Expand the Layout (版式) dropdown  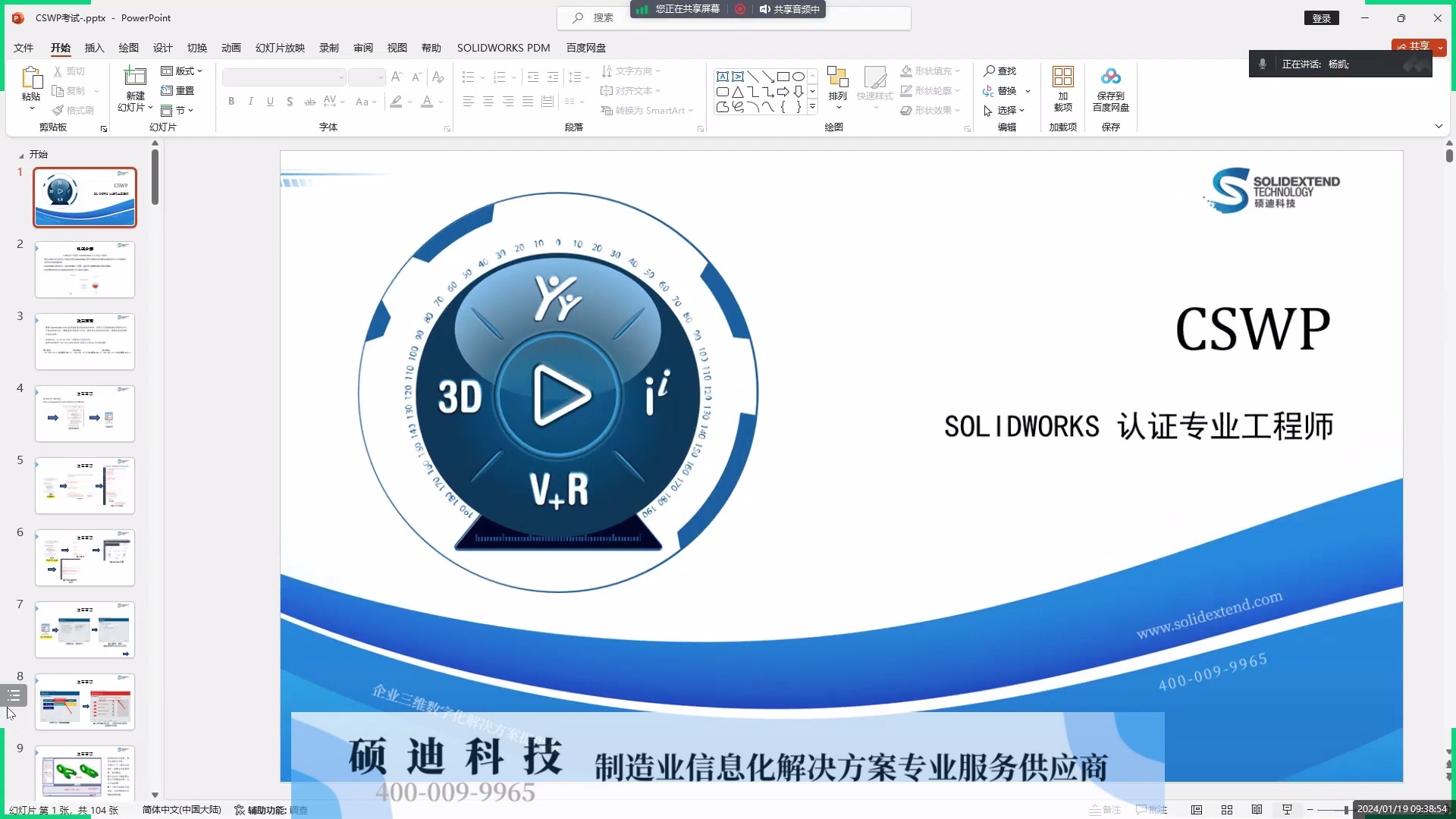pyautogui.click(x=182, y=71)
